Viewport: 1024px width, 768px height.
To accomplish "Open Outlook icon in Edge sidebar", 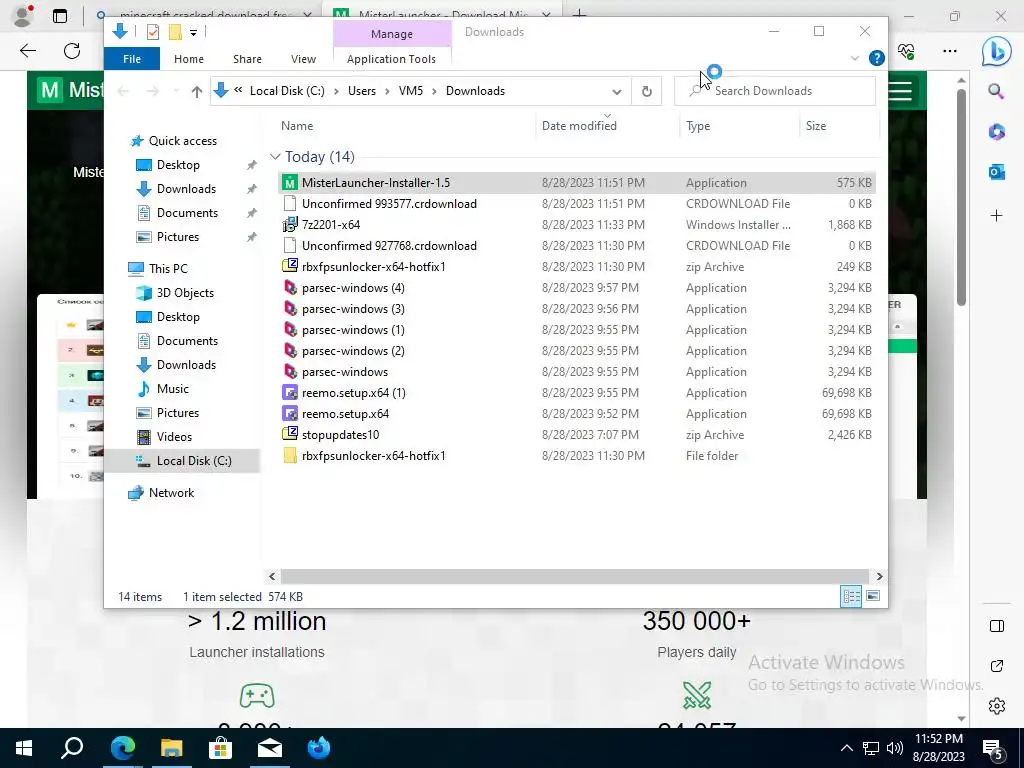I will pyautogui.click(x=996, y=172).
